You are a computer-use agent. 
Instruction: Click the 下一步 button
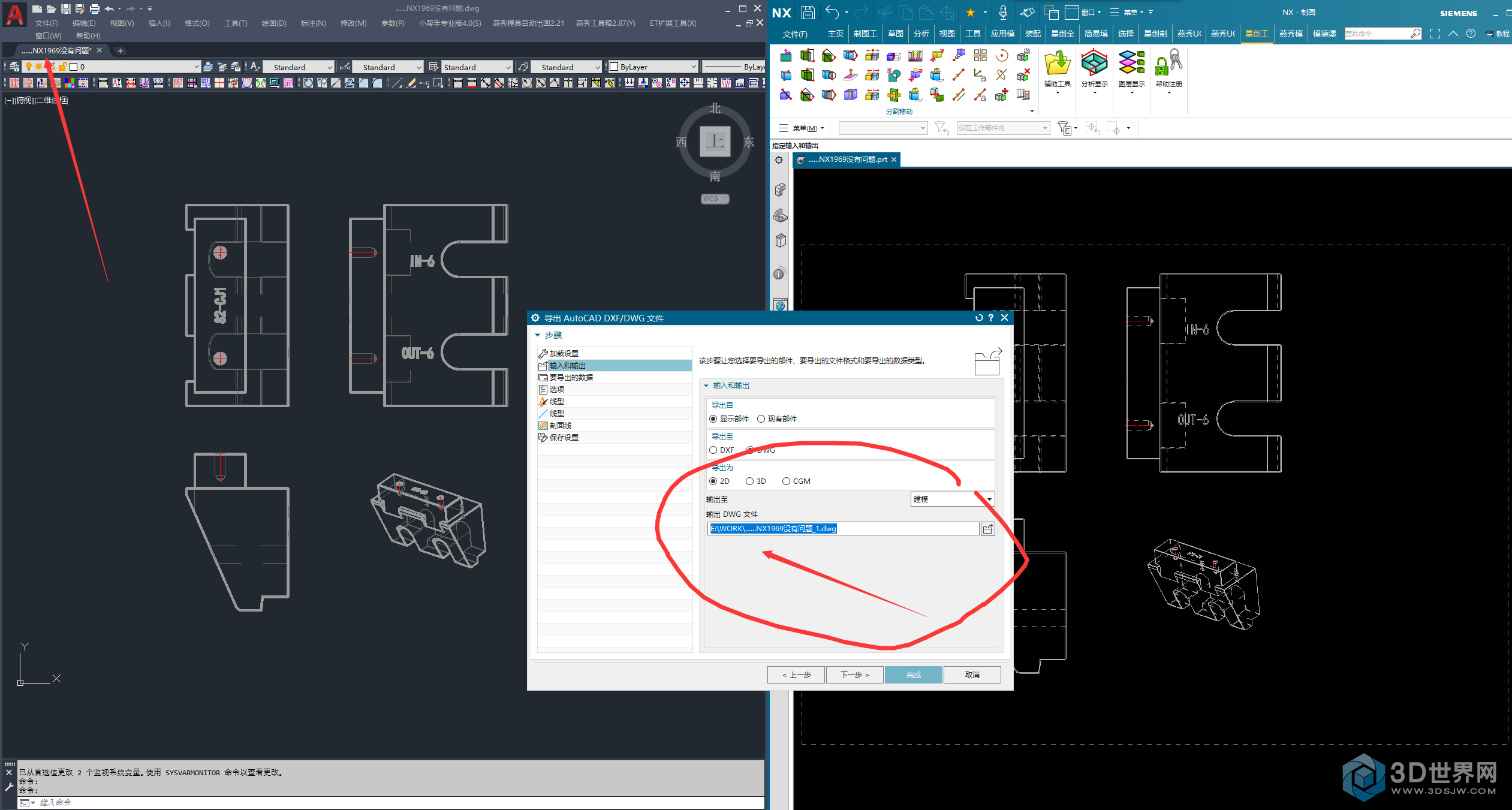click(854, 675)
